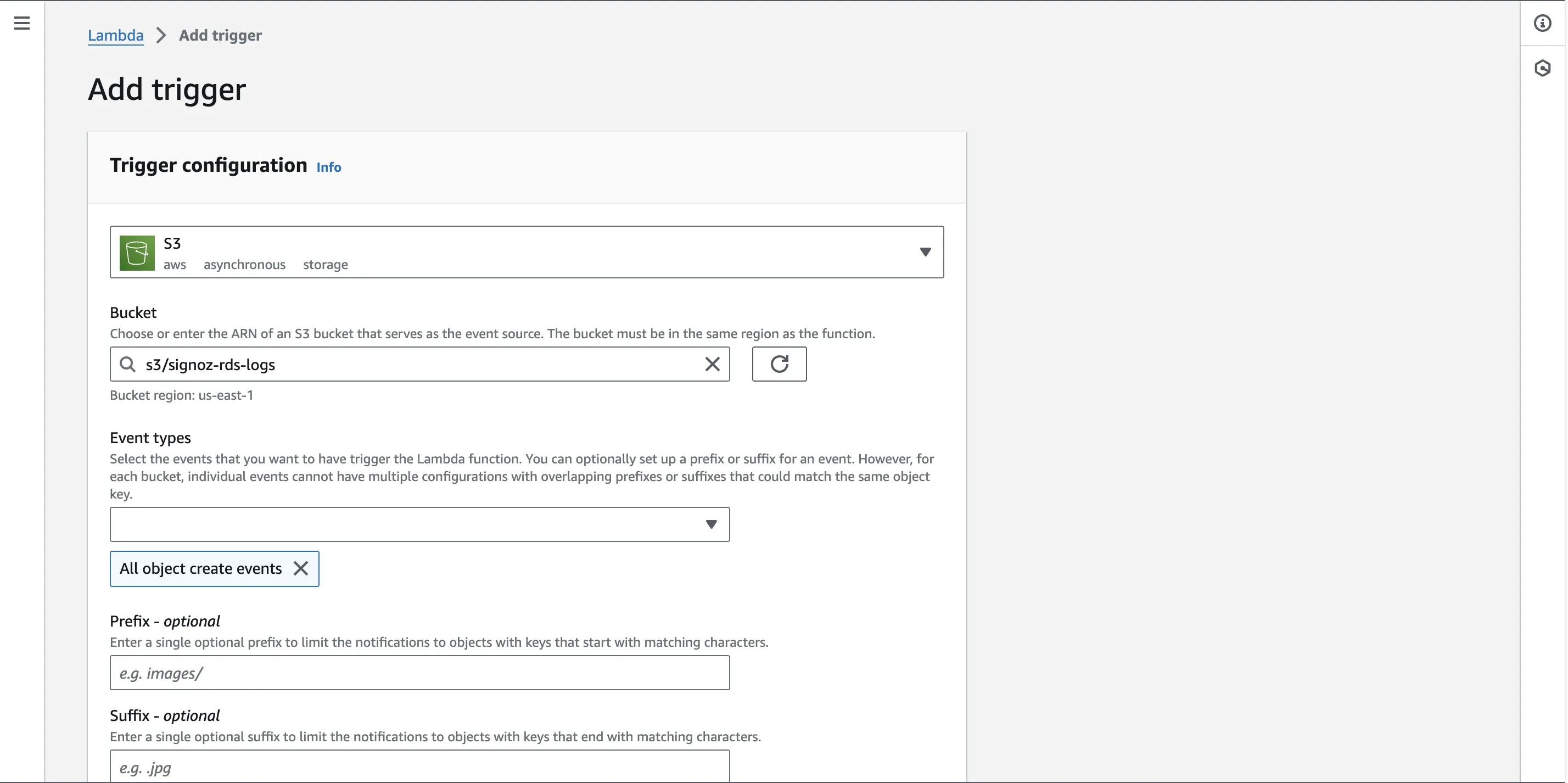Focus the Suffix optional input field

(x=420, y=767)
